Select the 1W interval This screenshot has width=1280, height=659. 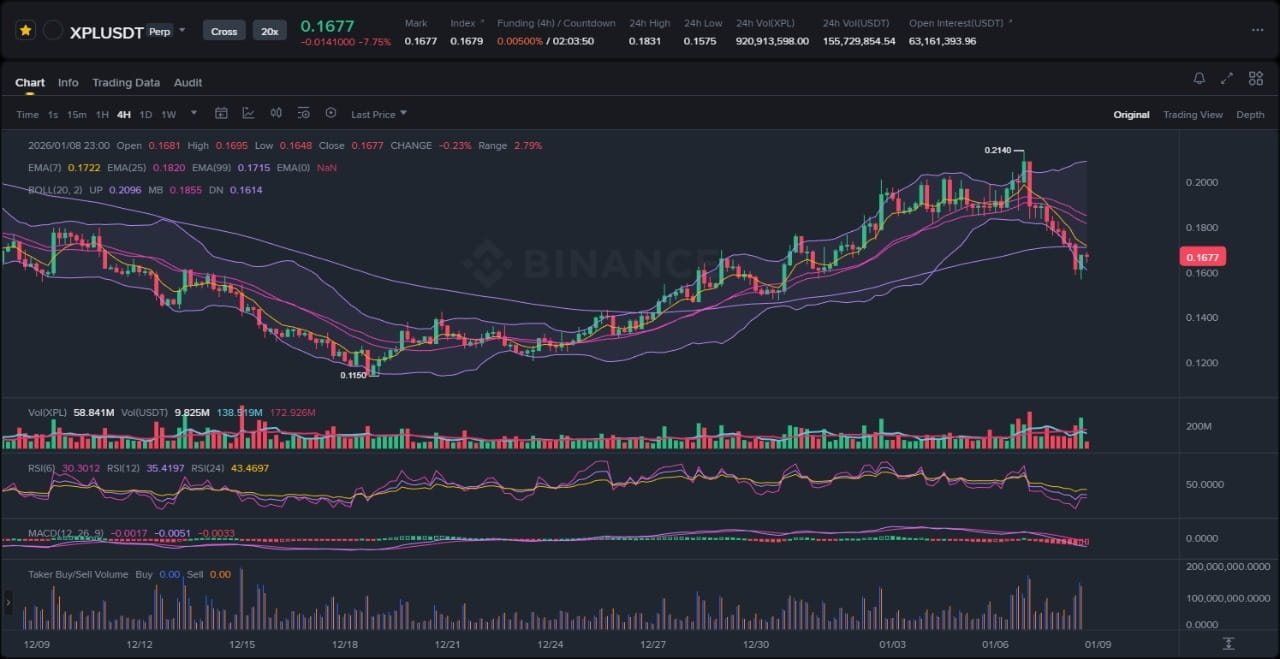[168, 114]
